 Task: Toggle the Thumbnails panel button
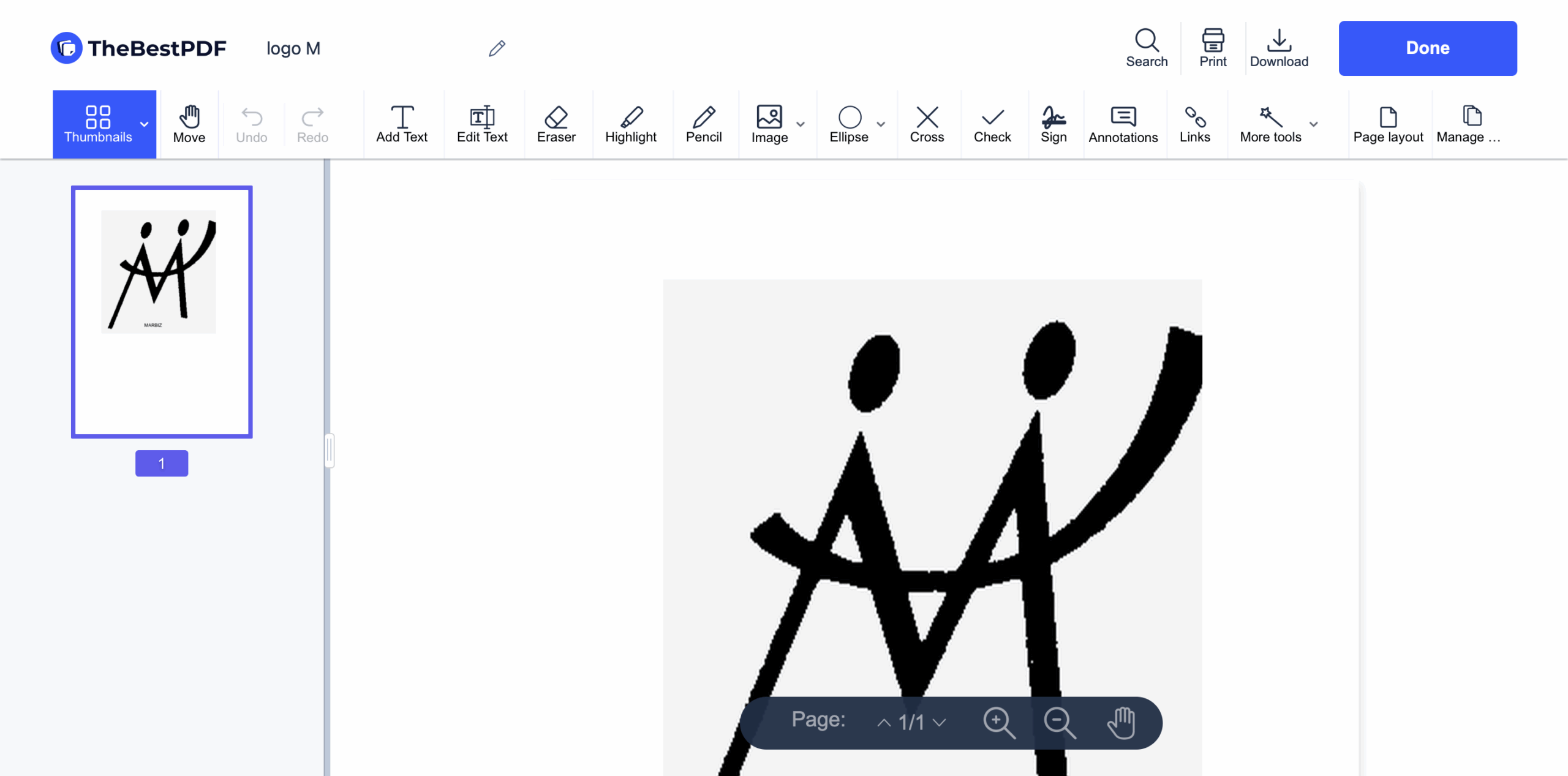click(x=98, y=124)
